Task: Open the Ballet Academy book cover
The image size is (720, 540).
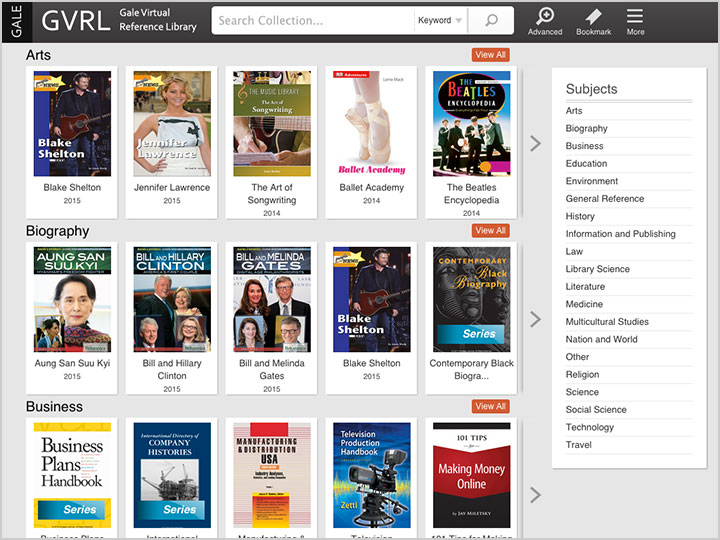Action: (371, 124)
